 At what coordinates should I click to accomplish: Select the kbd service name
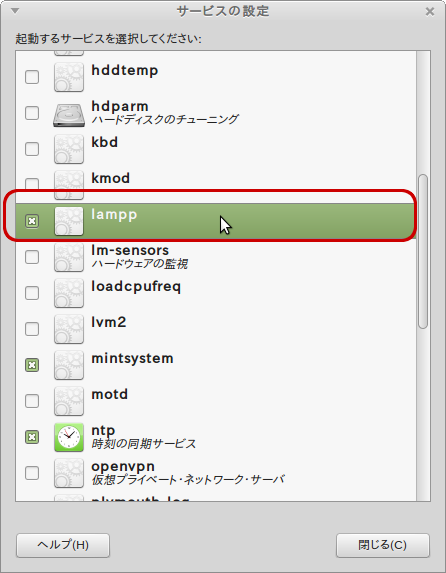tap(105, 142)
